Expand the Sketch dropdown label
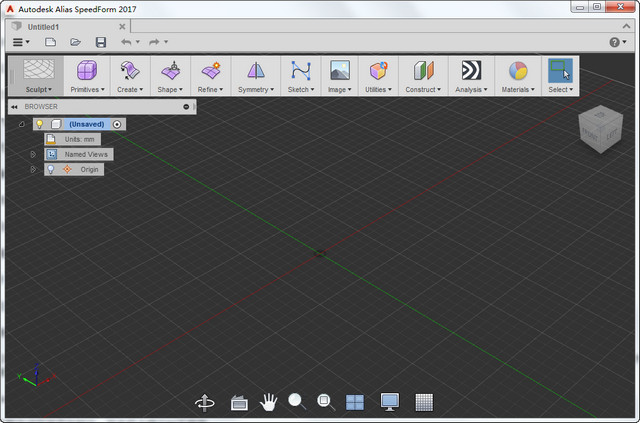Viewport: 640px width, 423px height. pos(301,89)
